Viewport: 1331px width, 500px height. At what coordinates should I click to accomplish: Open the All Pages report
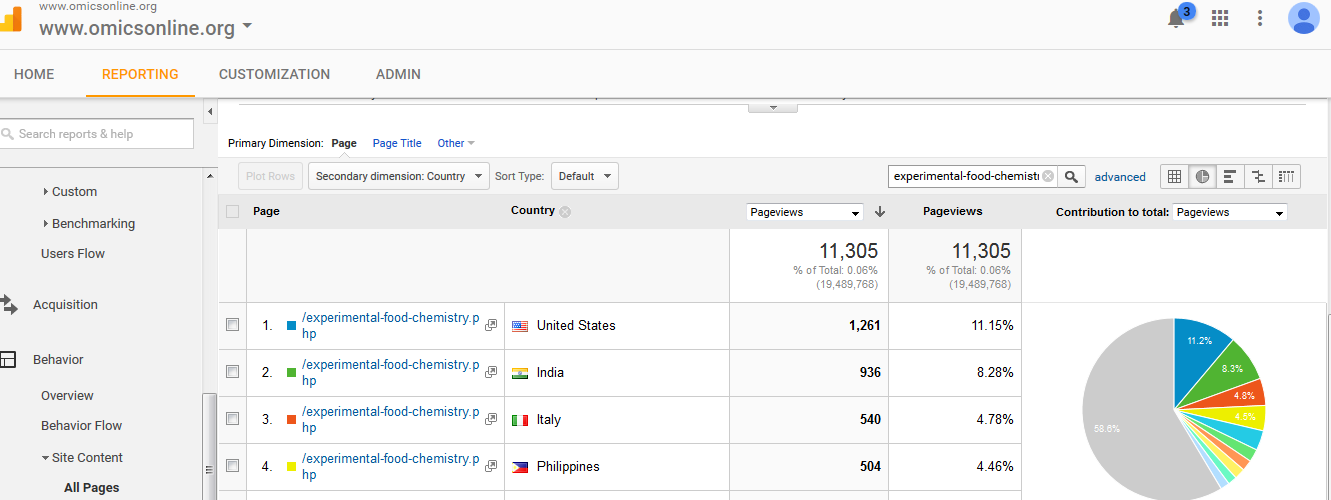click(91, 488)
